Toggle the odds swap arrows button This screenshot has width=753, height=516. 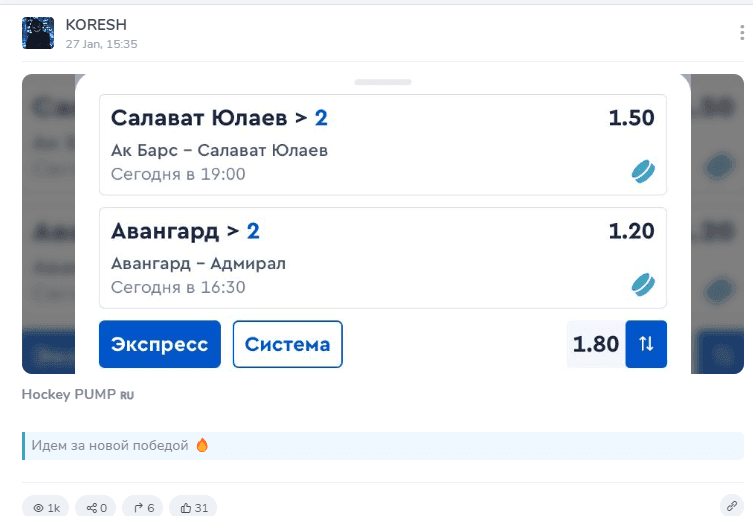[x=646, y=344]
